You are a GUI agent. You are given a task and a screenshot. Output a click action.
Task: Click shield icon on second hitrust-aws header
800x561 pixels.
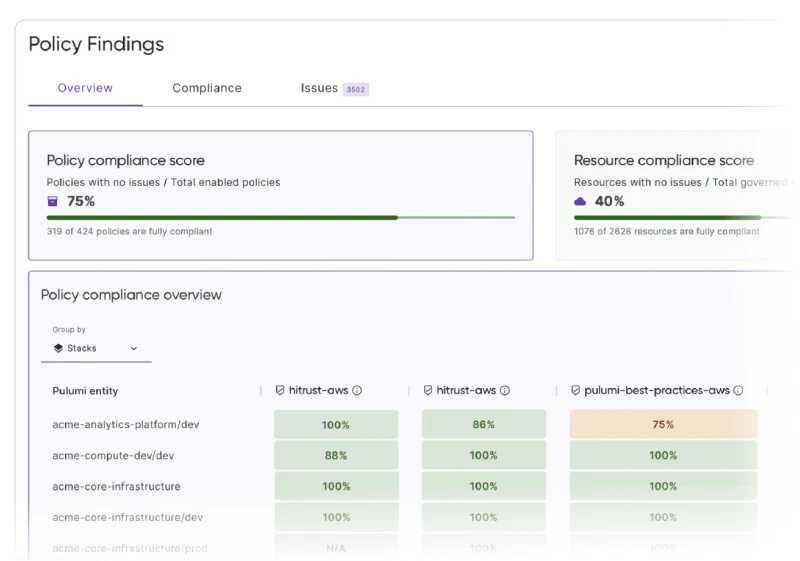point(428,390)
